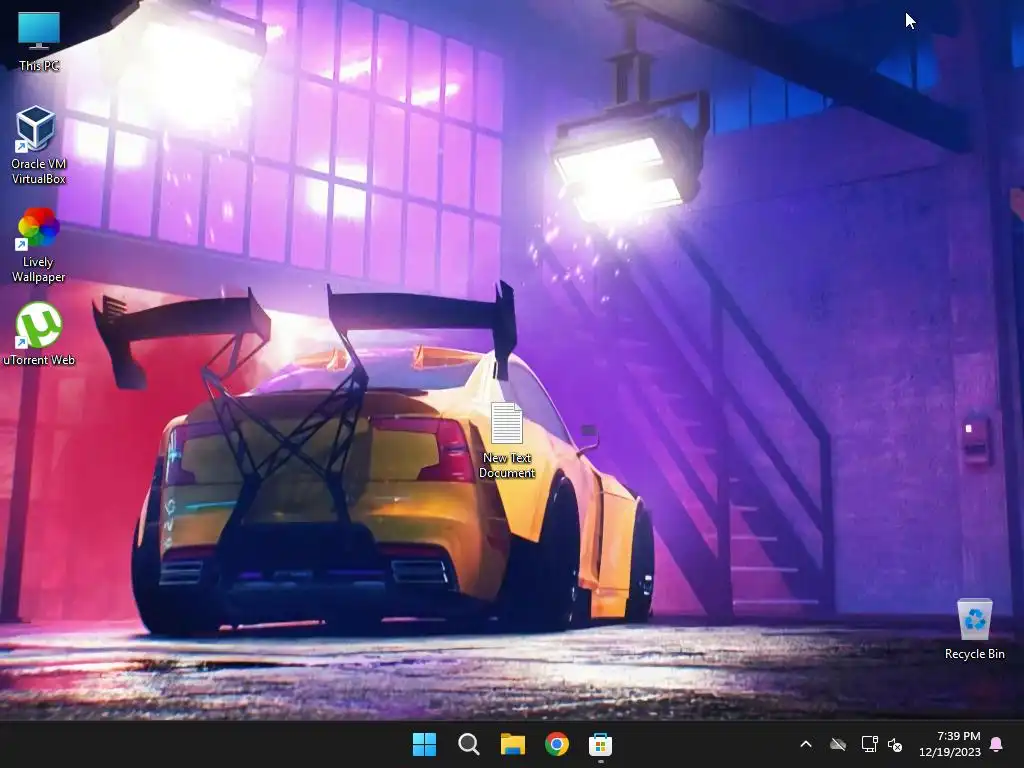The height and width of the screenshot is (768, 1024).
Task: Launch Google Chrome from taskbar
Action: (557, 744)
